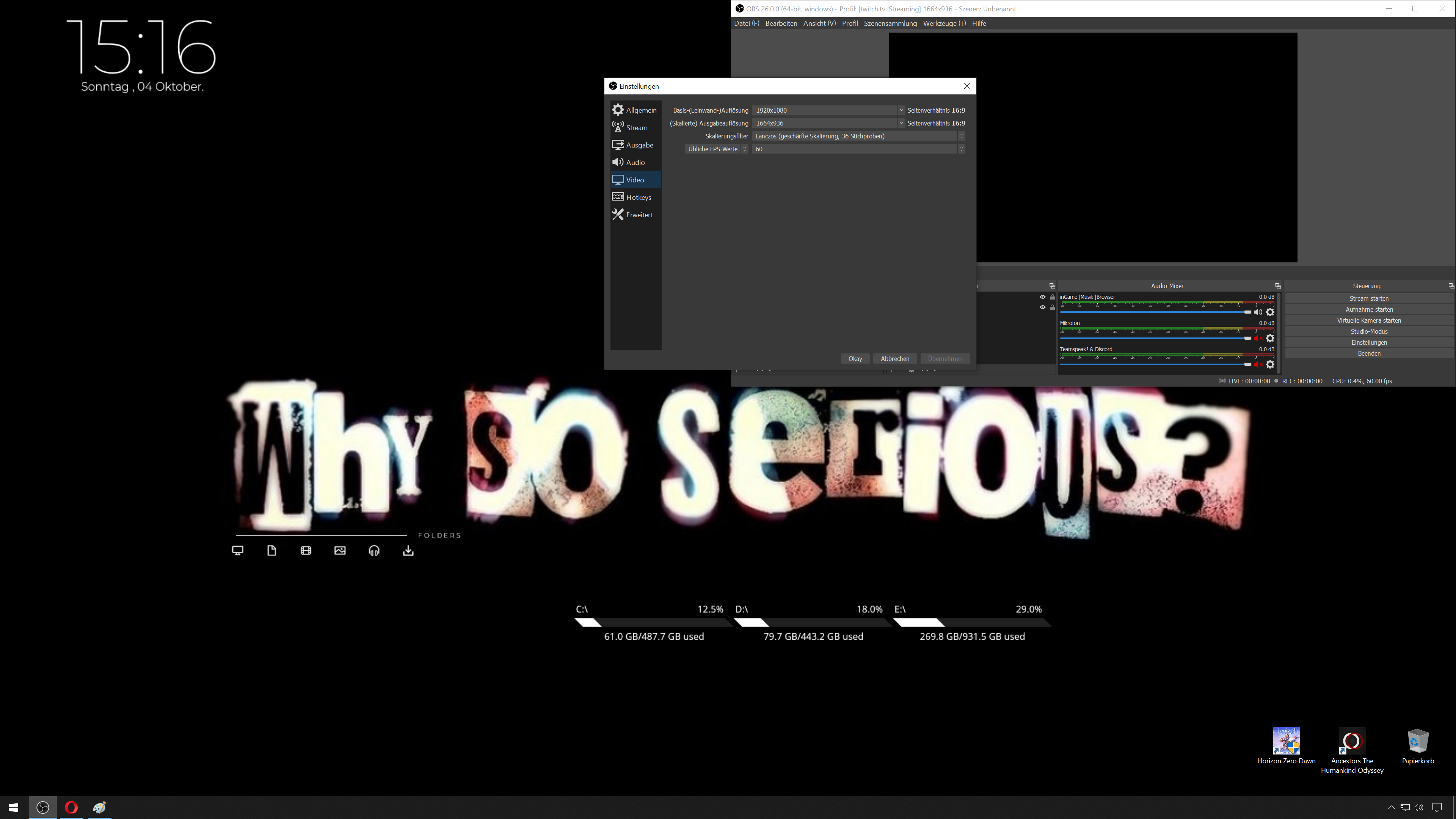Expand the Basis-(Leinwand-)Auflösung dropdown

[x=901, y=110]
